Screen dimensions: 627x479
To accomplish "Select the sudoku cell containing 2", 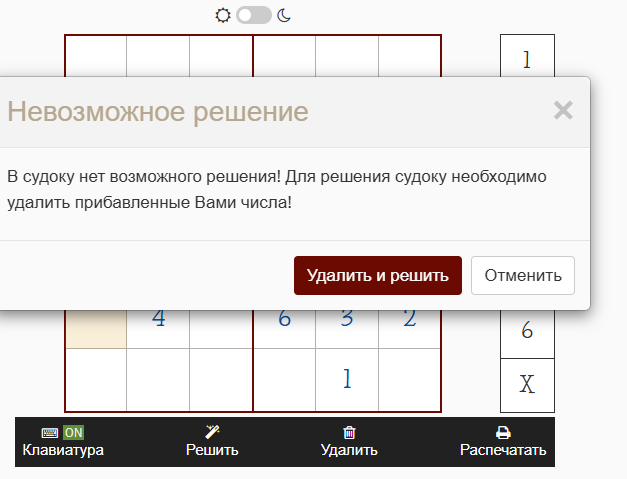I will (409, 329).
